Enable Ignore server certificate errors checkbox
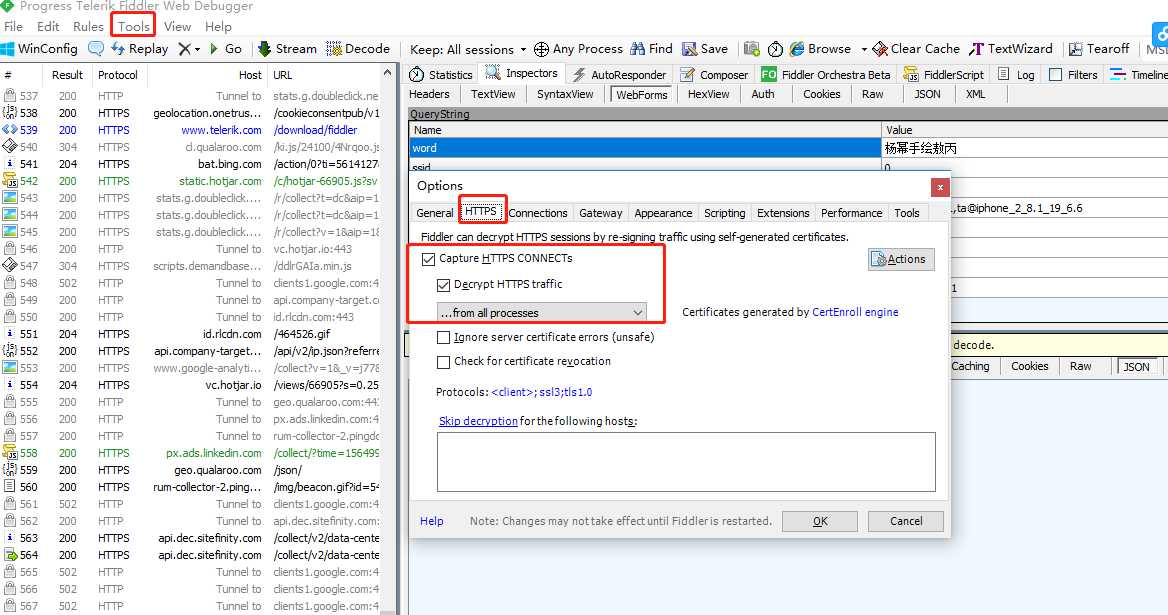Image resolution: width=1168 pixels, height=615 pixels. point(443,337)
